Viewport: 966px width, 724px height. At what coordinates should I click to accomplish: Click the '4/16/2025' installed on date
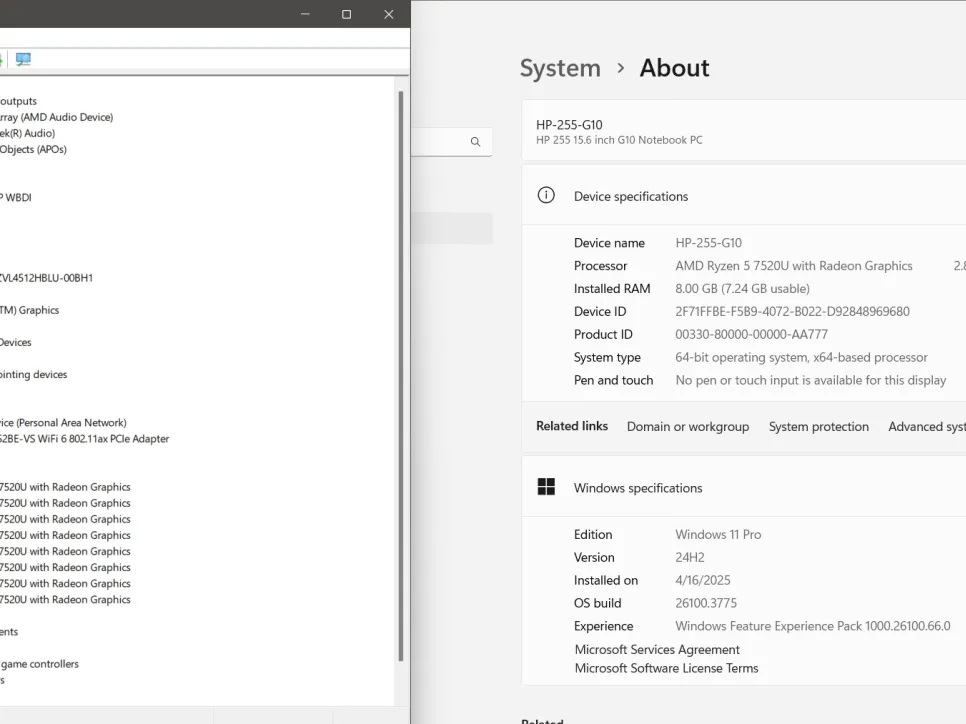click(x=703, y=580)
